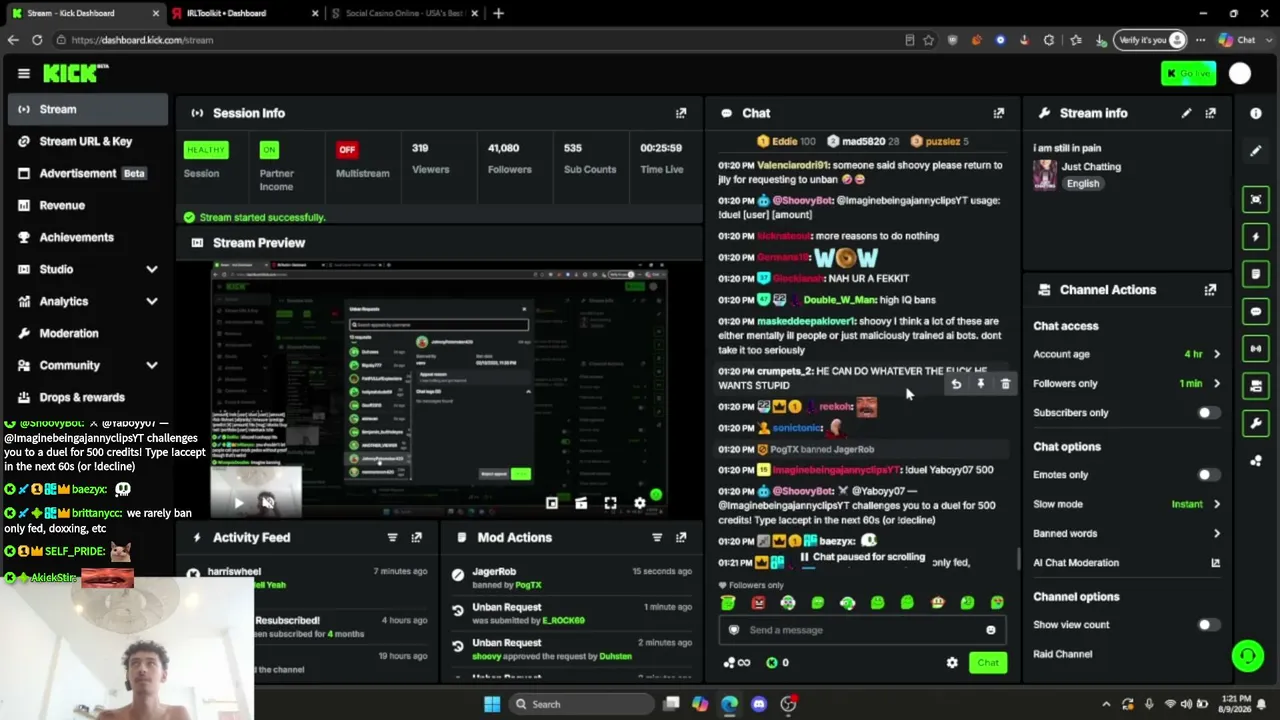Open Slow mode options
Screen dimensions: 1280x720
(1127, 504)
